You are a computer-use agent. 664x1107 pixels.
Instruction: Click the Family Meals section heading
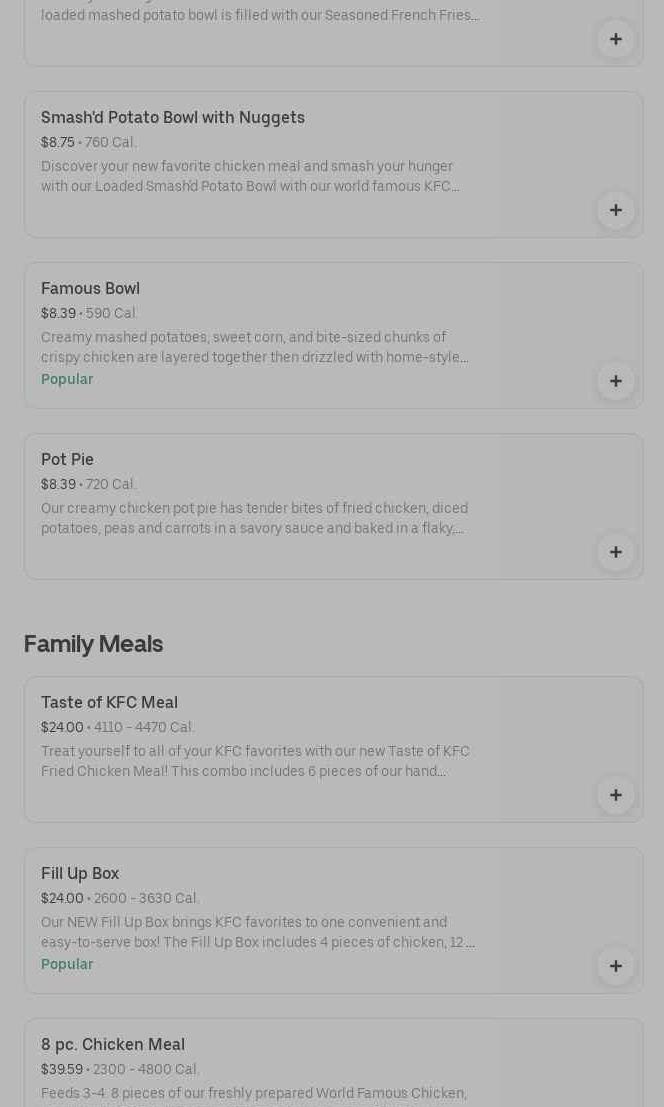[93, 644]
